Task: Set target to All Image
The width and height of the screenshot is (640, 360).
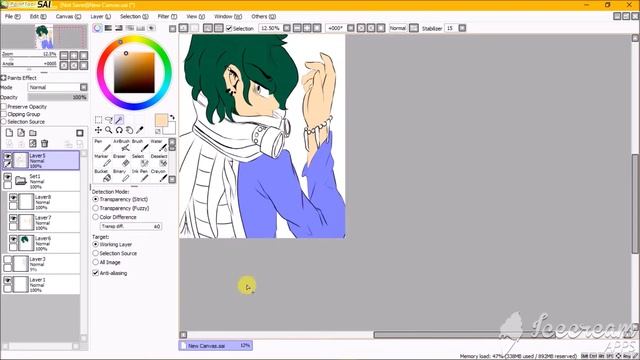Action: tap(96, 262)
